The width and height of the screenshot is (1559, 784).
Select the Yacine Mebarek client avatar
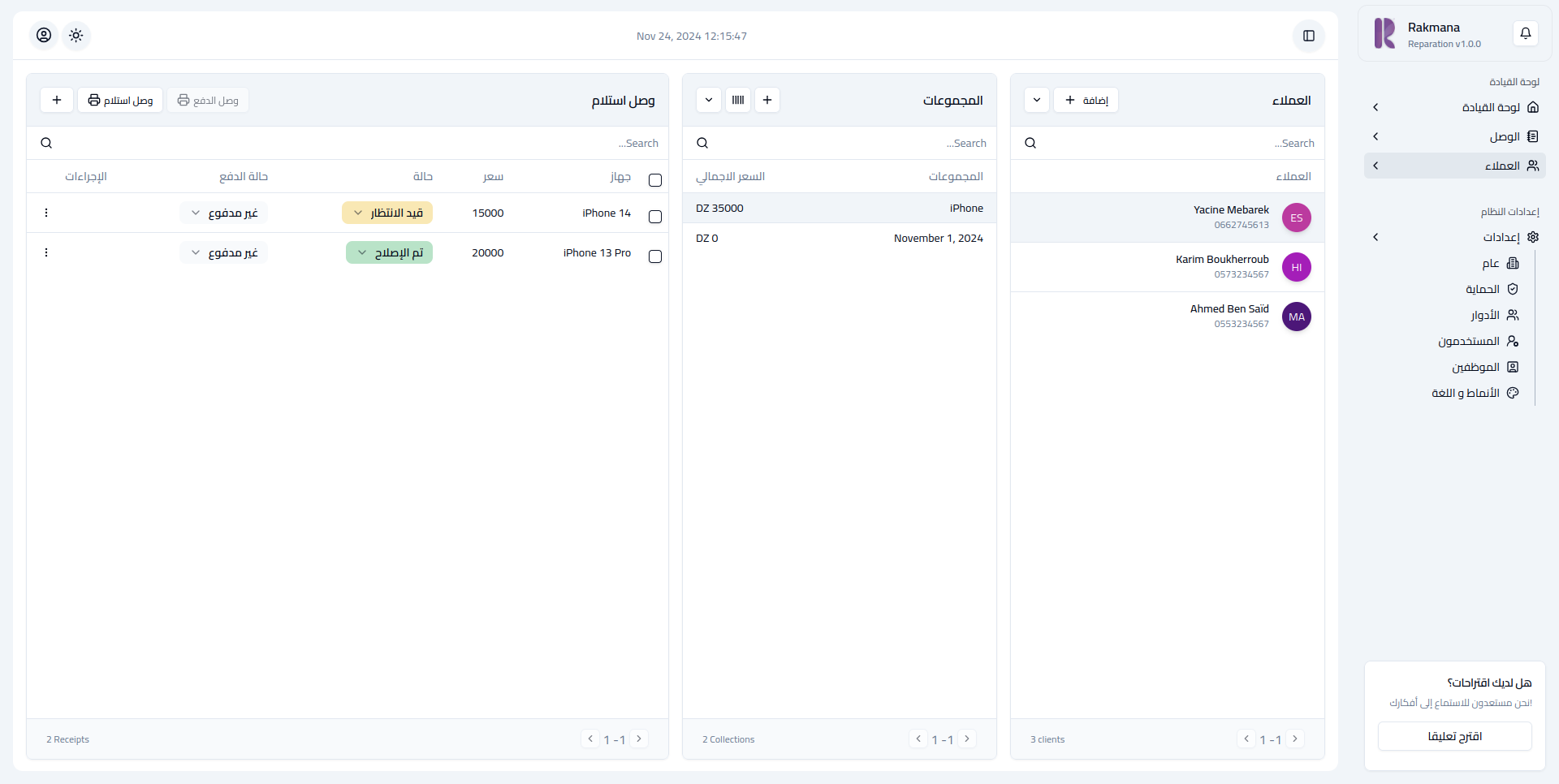1296,218
